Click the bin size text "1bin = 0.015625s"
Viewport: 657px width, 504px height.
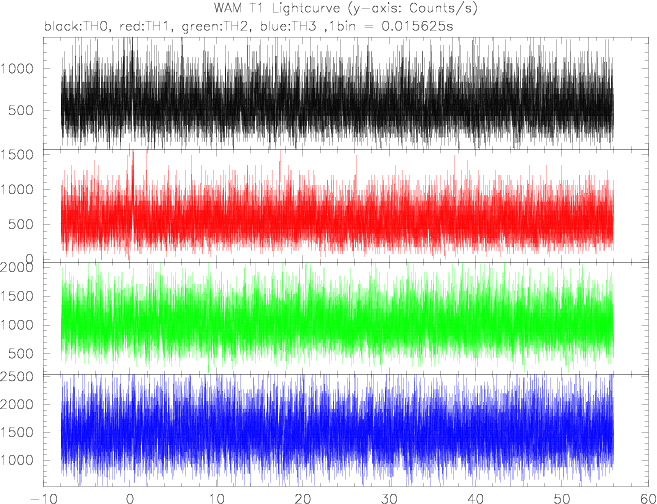point(390,27)
